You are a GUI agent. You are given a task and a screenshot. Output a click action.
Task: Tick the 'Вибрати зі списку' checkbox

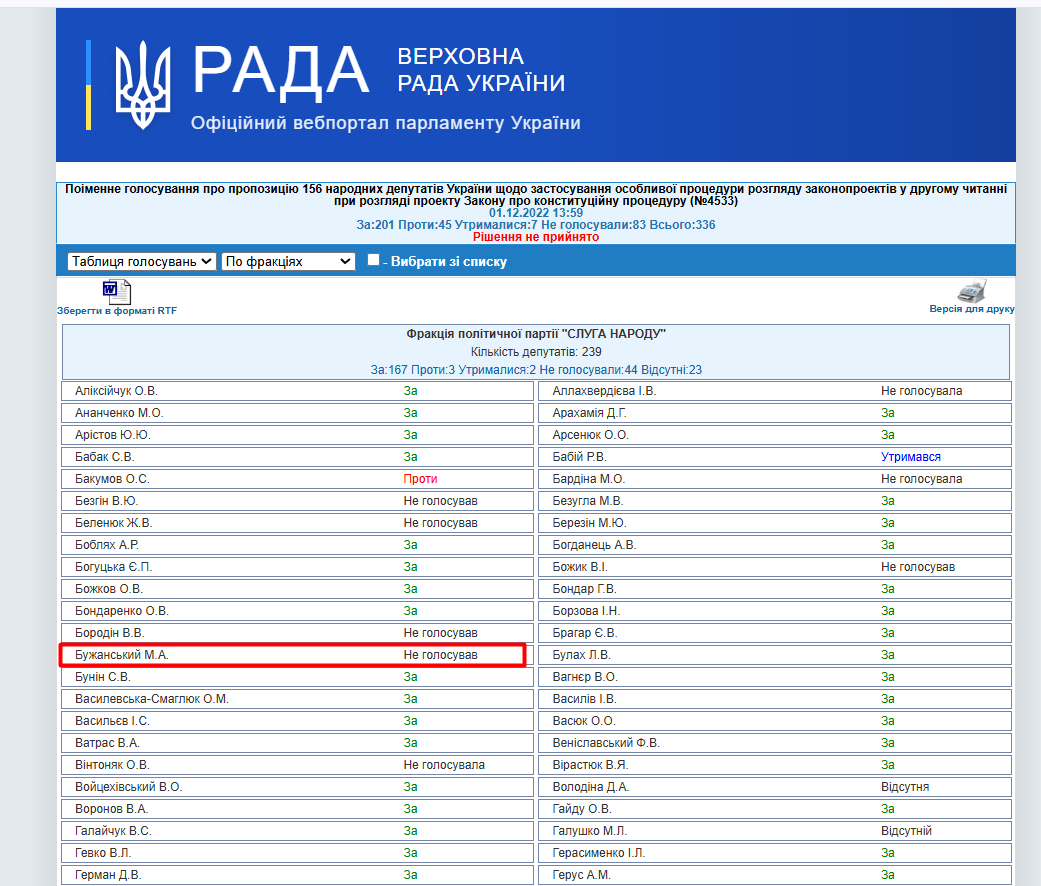pyautogui.click(x=374, y=260)
